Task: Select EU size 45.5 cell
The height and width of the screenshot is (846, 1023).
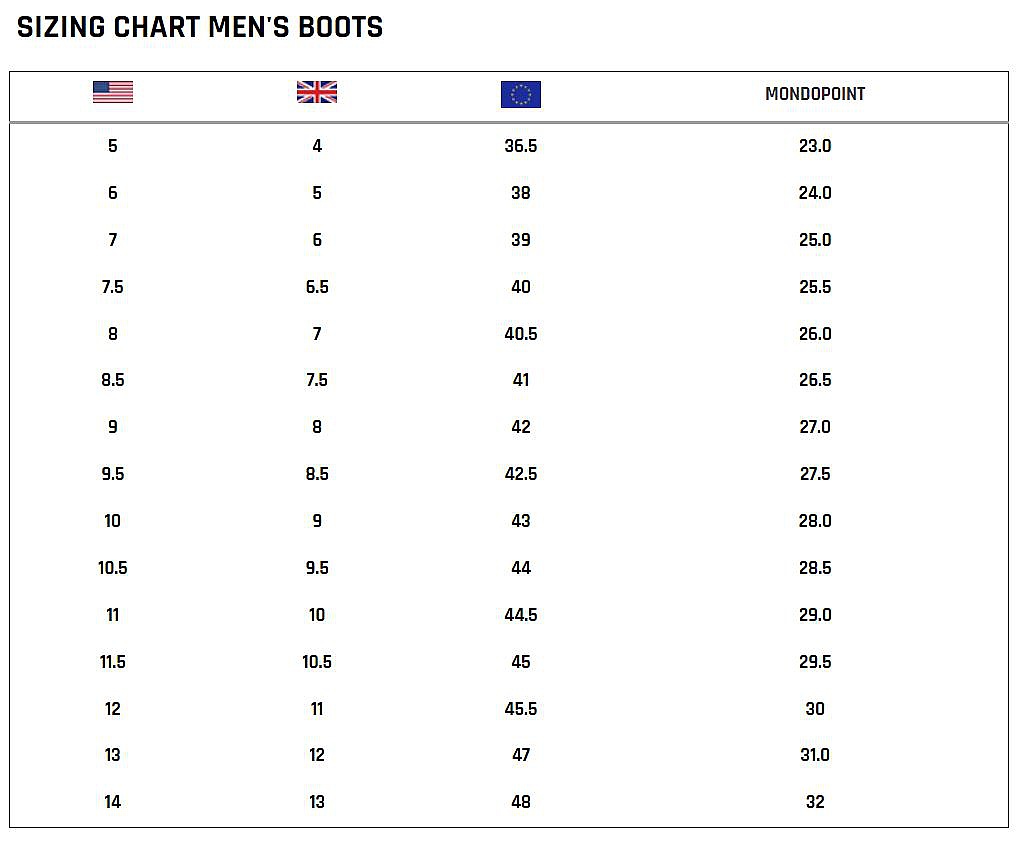Action: [521, 709]
